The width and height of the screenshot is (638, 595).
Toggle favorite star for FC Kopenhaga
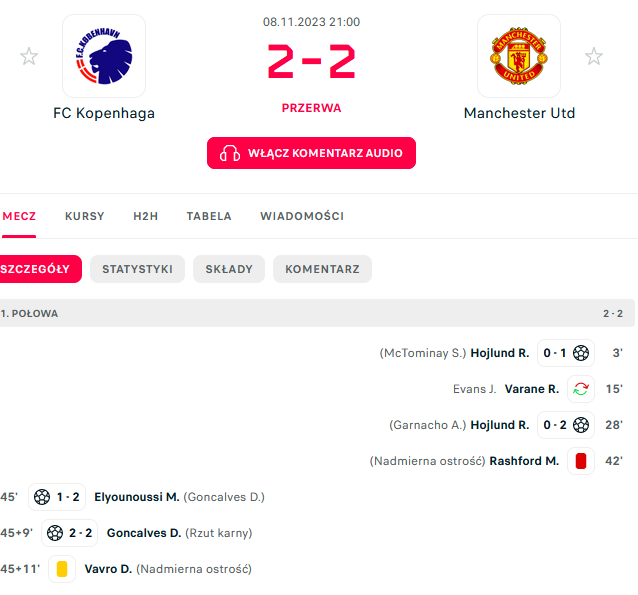[29, 56]
